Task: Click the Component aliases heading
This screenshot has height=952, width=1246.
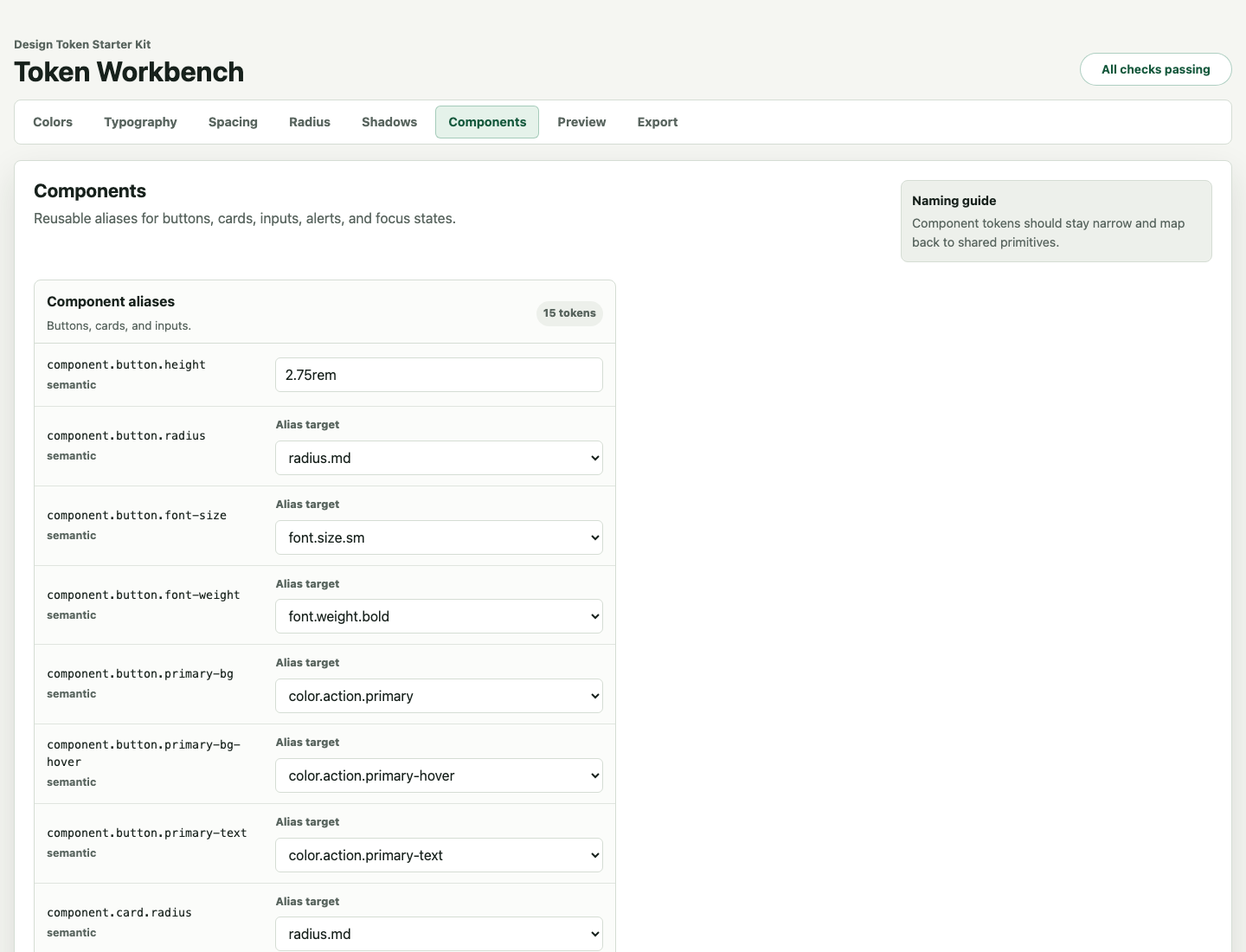Action: (111, 301)
